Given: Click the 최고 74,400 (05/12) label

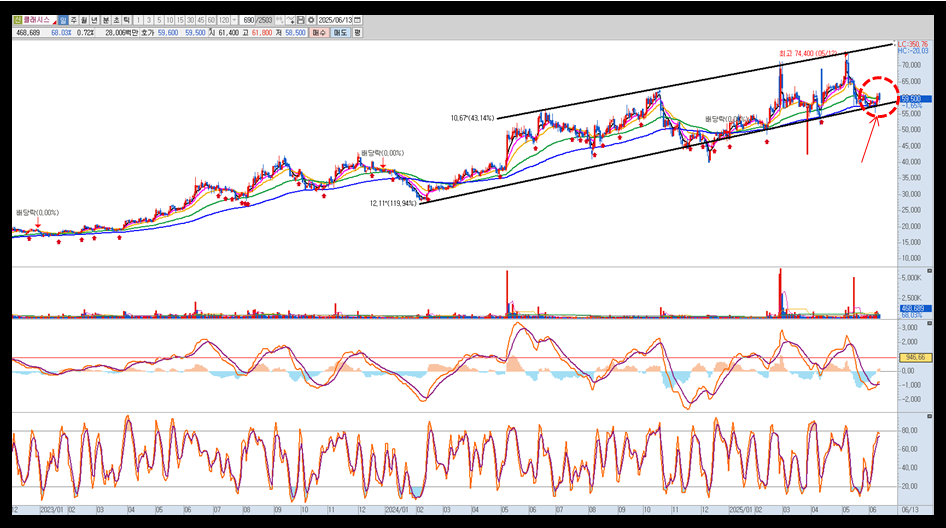Looking at the screenshot, I should point(808,53).
